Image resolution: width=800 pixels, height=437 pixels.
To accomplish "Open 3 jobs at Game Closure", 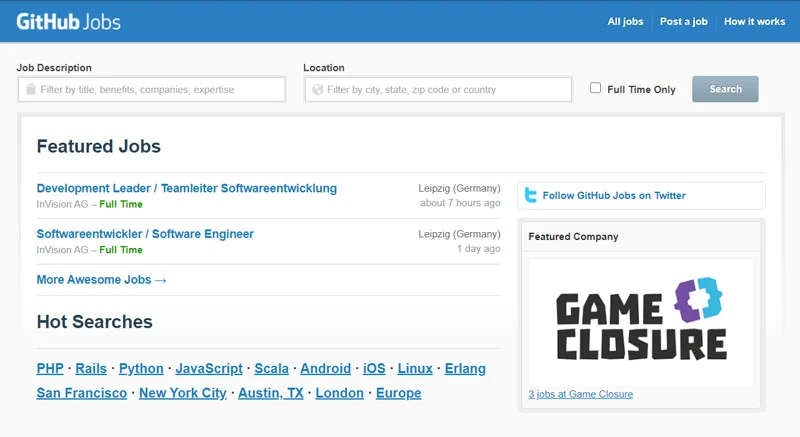I will (x=581, y=394).
